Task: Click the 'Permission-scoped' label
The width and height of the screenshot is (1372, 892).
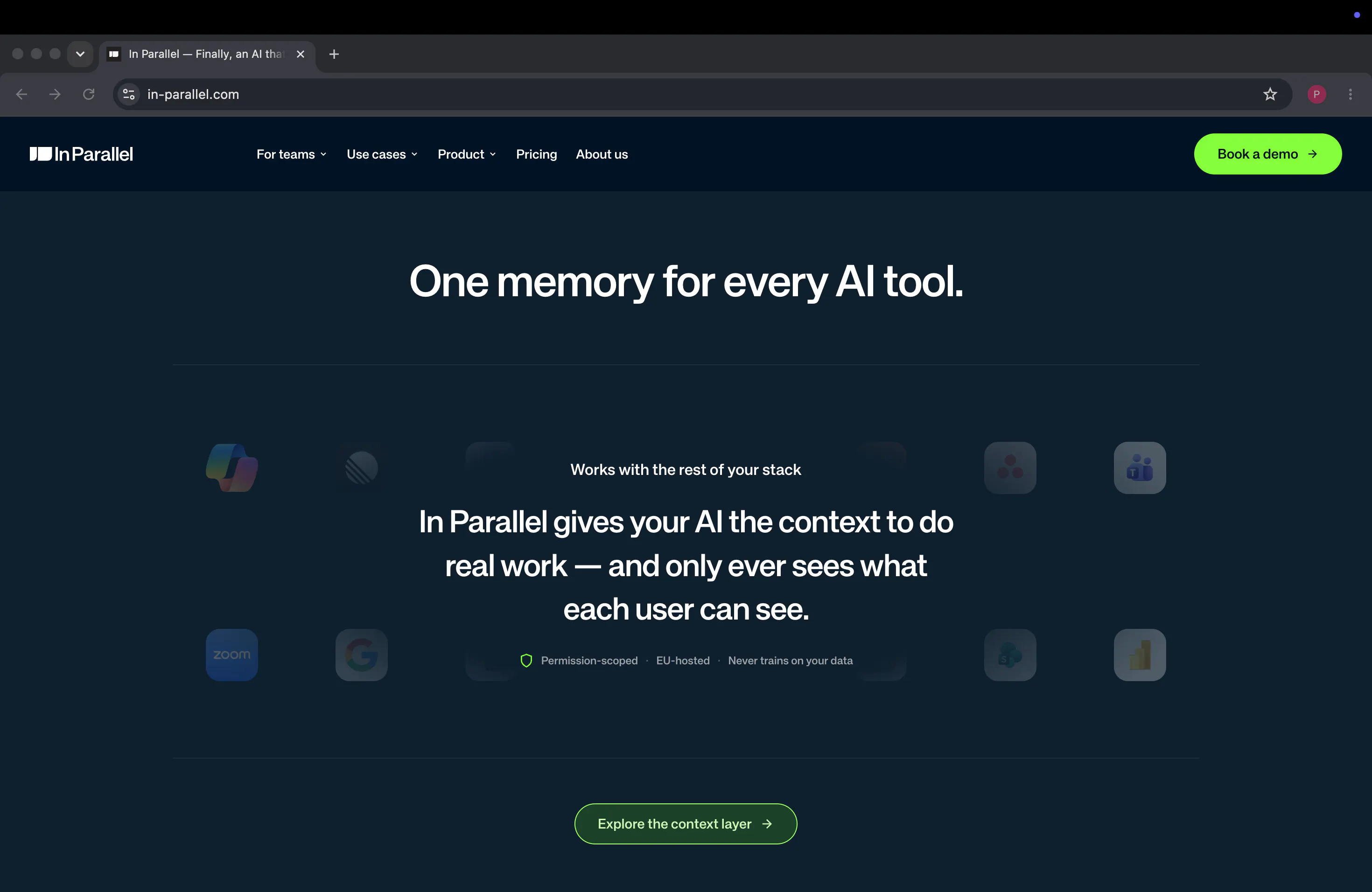Action: (x=589, y=660)
